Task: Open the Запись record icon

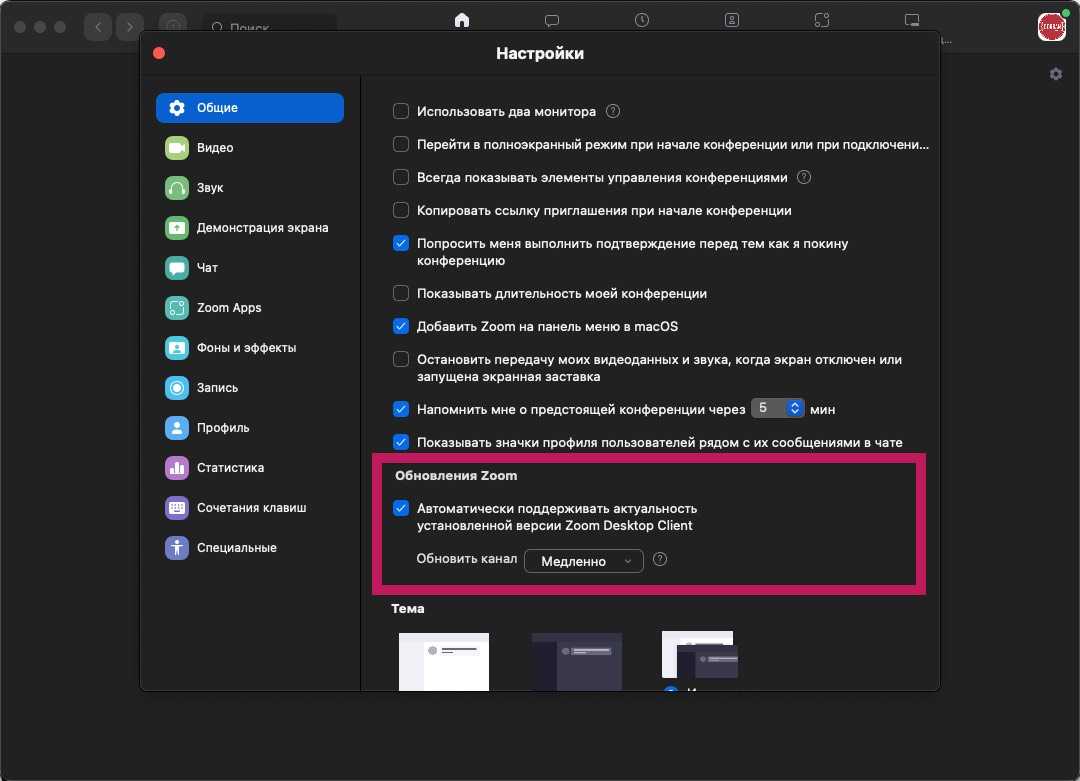Action: click(x=177, y=388)
